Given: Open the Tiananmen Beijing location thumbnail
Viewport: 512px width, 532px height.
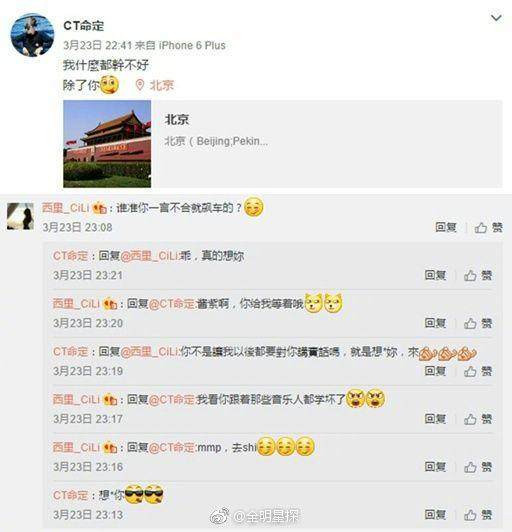Looking at the screenshot, I should (x=107, y=144).
